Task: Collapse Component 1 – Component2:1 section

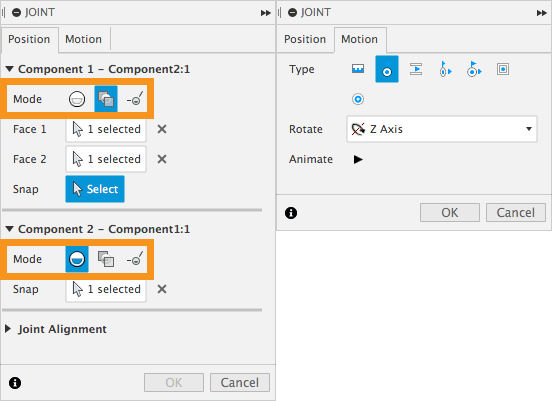Action: (10, 69)
